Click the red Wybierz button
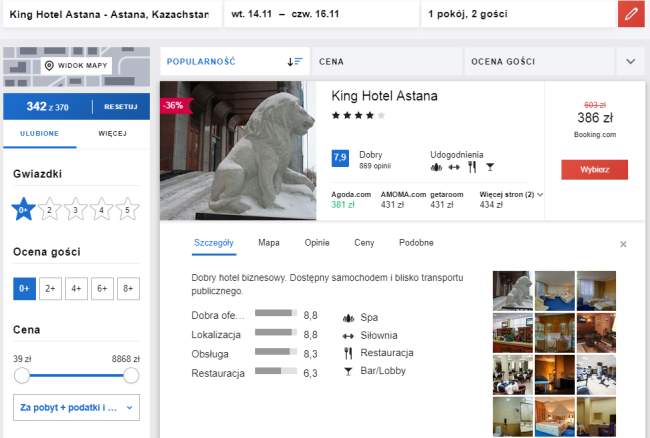Screen dimensions: 650x438 click(594, 169)
